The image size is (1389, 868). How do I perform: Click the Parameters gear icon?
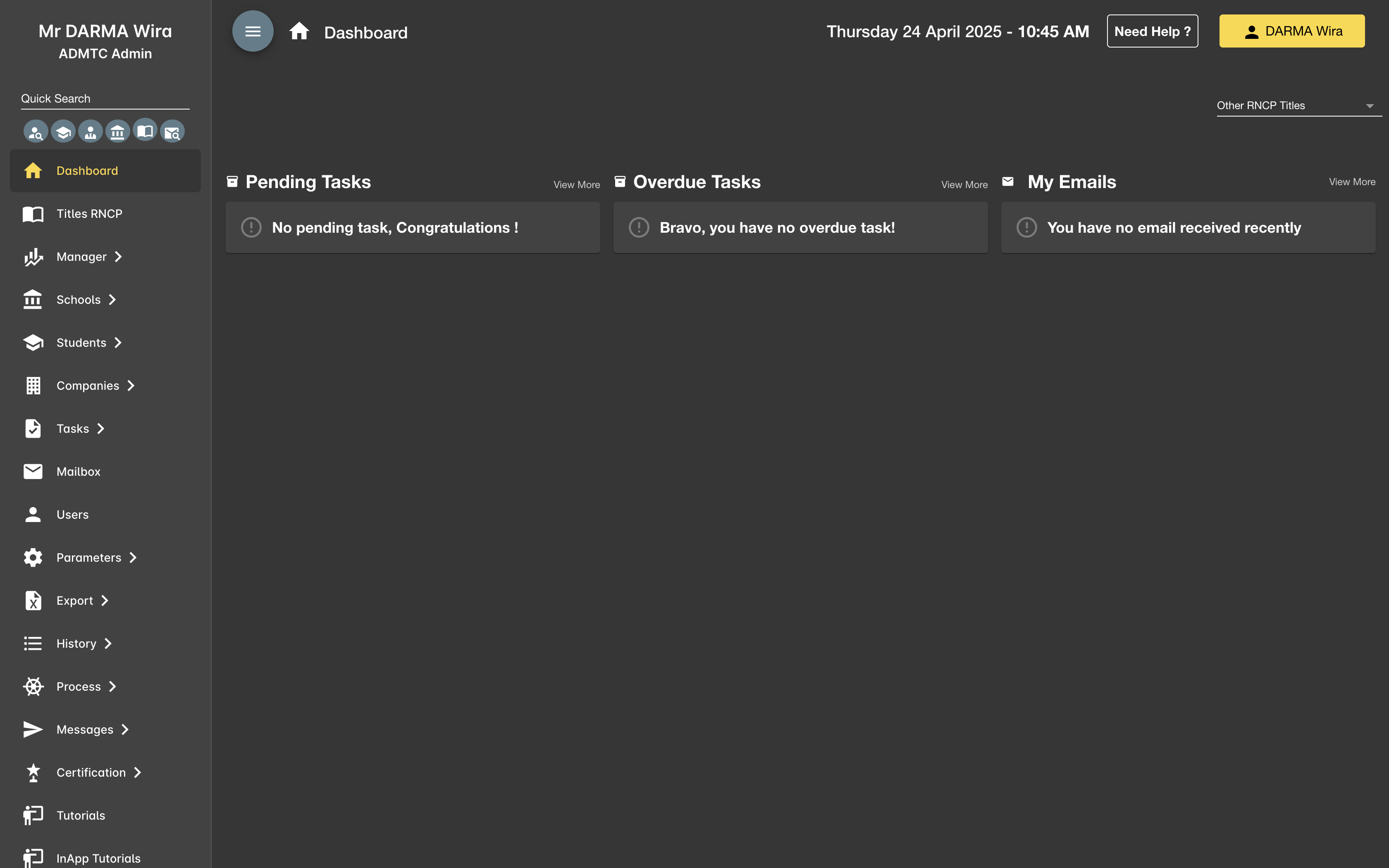33,558
